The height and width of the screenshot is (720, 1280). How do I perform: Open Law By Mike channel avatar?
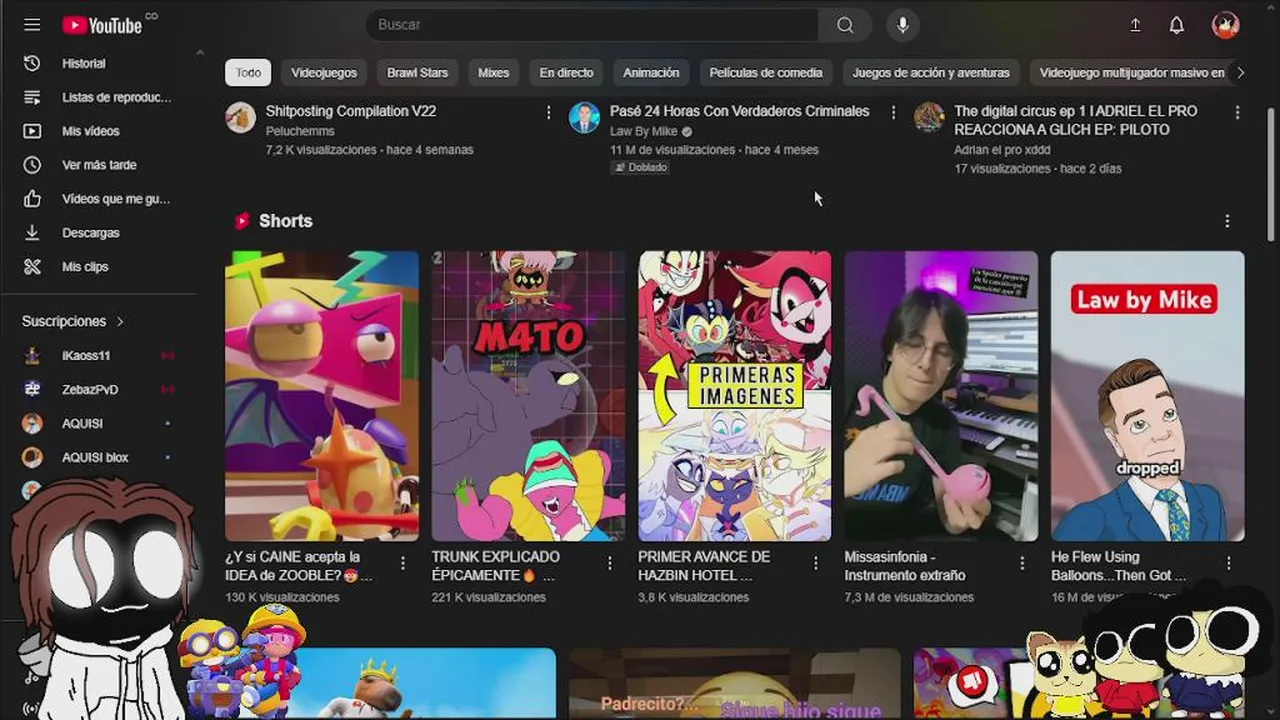584,117
